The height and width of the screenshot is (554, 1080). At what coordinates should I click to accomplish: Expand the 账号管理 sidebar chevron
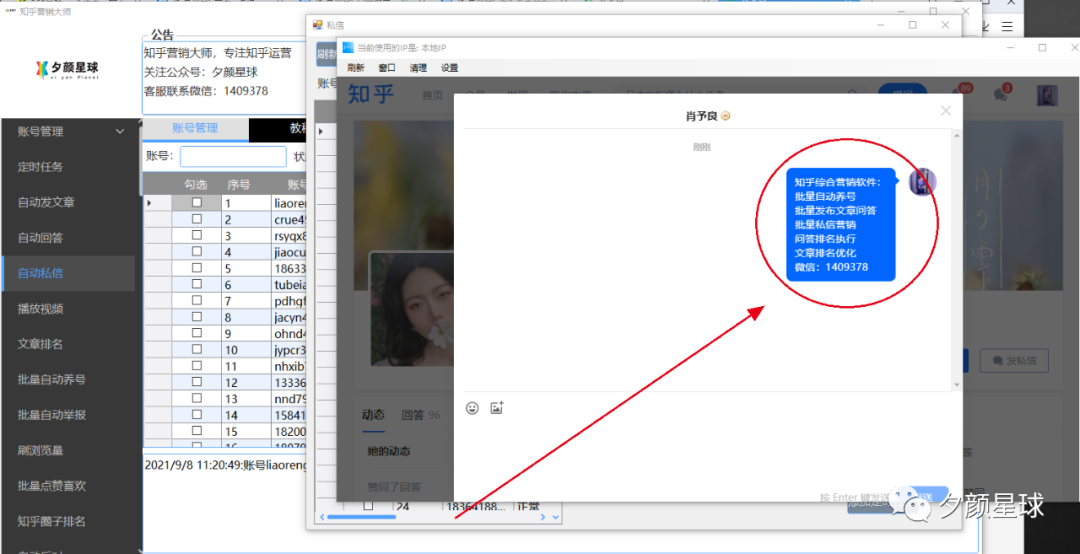coord(120,131)
